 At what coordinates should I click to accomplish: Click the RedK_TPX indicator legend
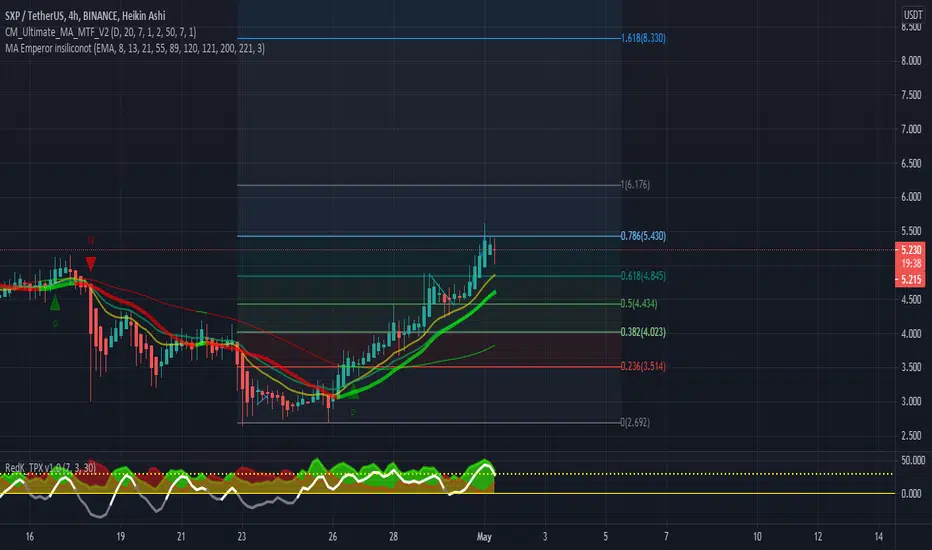pyautogui.click(x=51, y=467)
